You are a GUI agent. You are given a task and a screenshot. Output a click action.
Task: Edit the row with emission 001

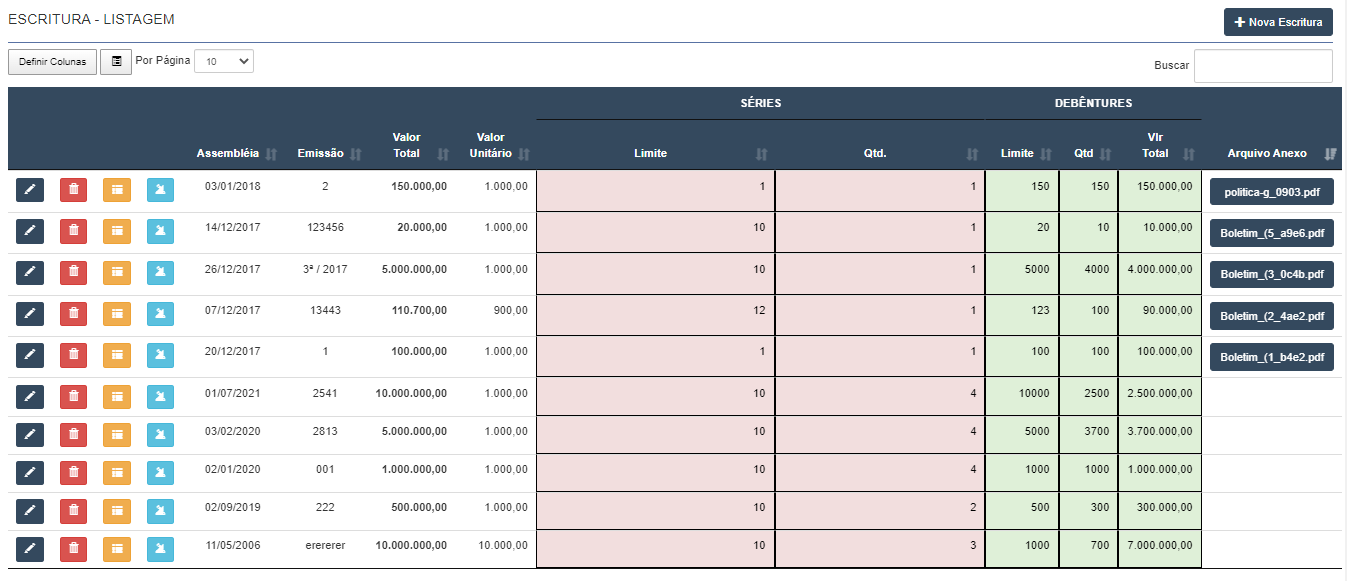30,472
